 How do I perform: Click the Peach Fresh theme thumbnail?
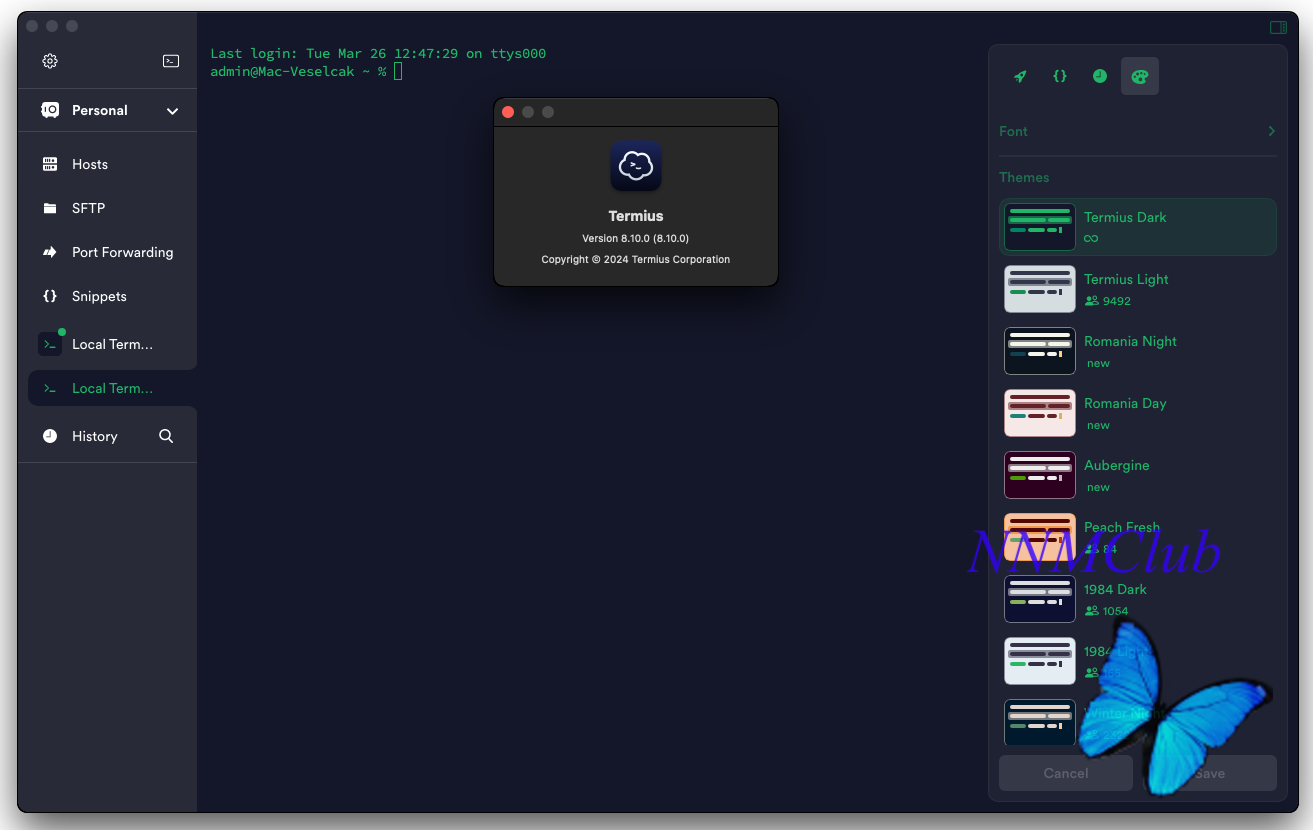pos(1040,537)
